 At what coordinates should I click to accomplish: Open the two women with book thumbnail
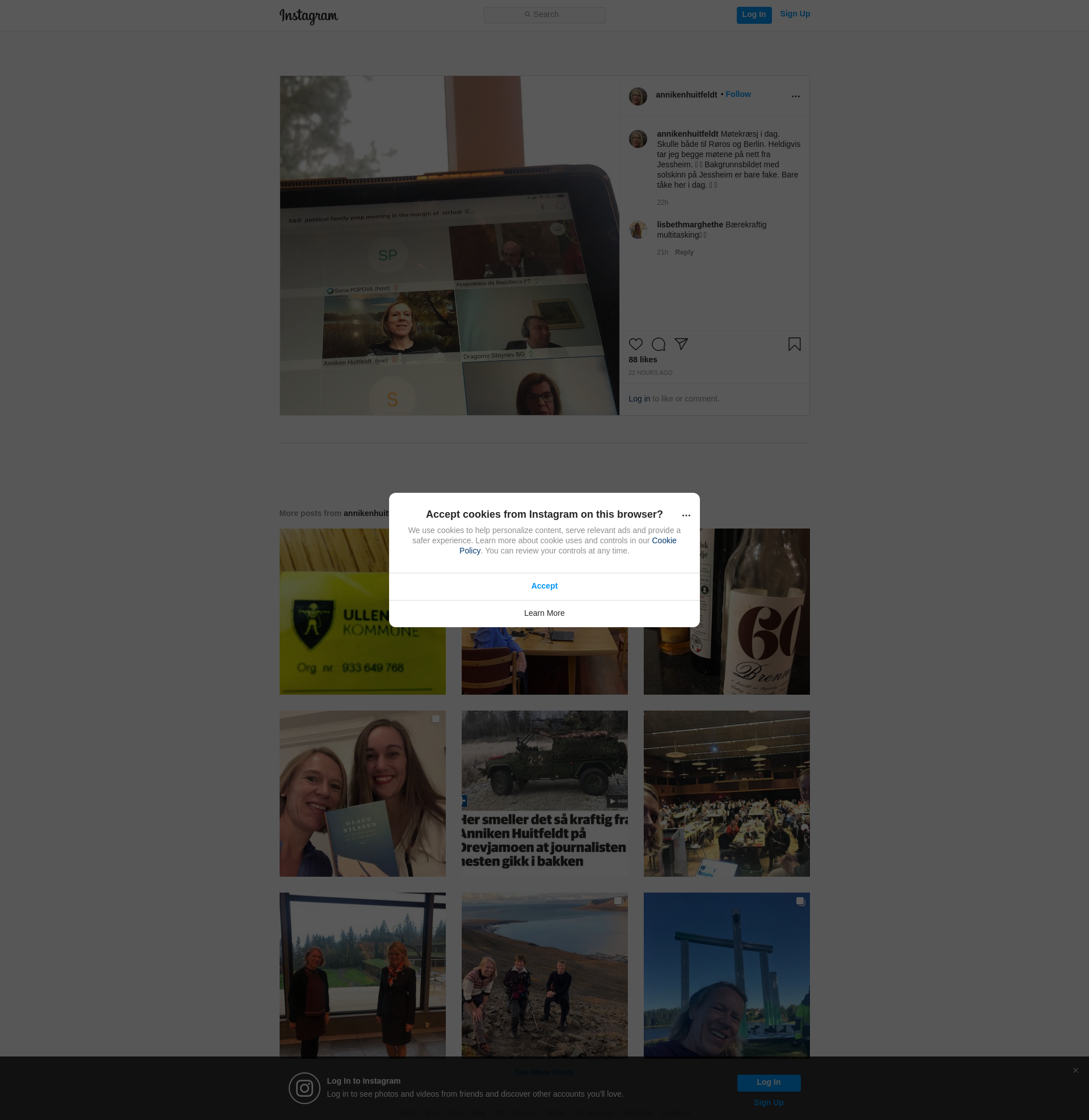point(362,793)
